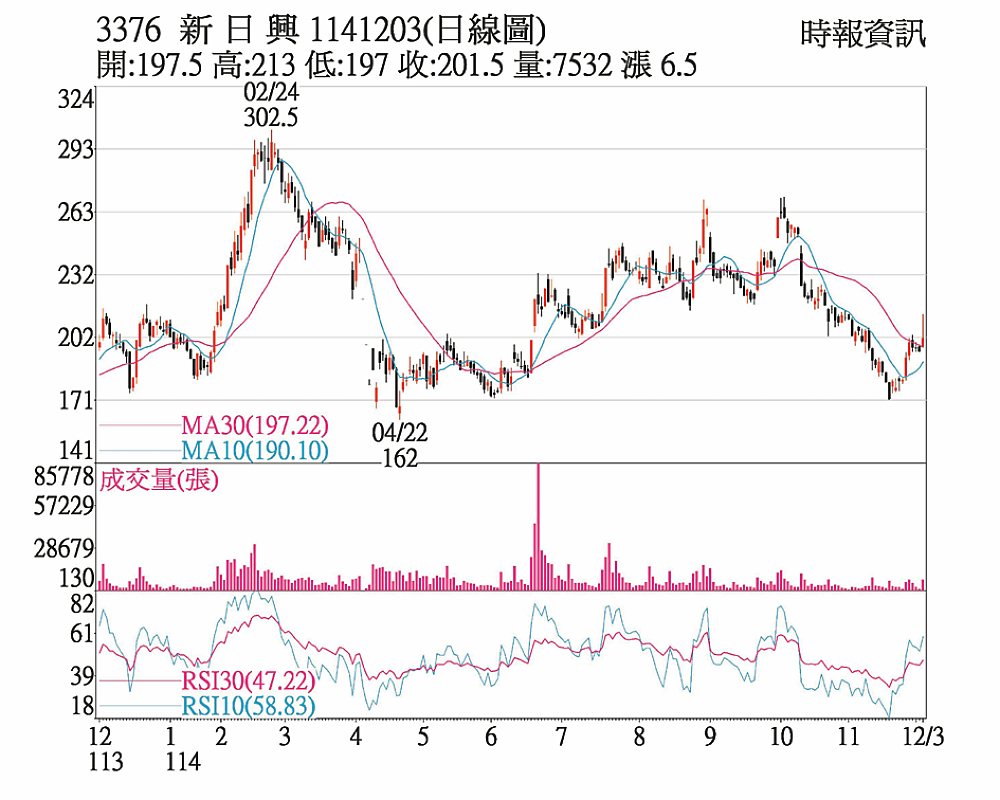Click the year 114 label under the axis
Image resolution: width=1000 pixels, height=800 pixels.
(x=183, y=762)
